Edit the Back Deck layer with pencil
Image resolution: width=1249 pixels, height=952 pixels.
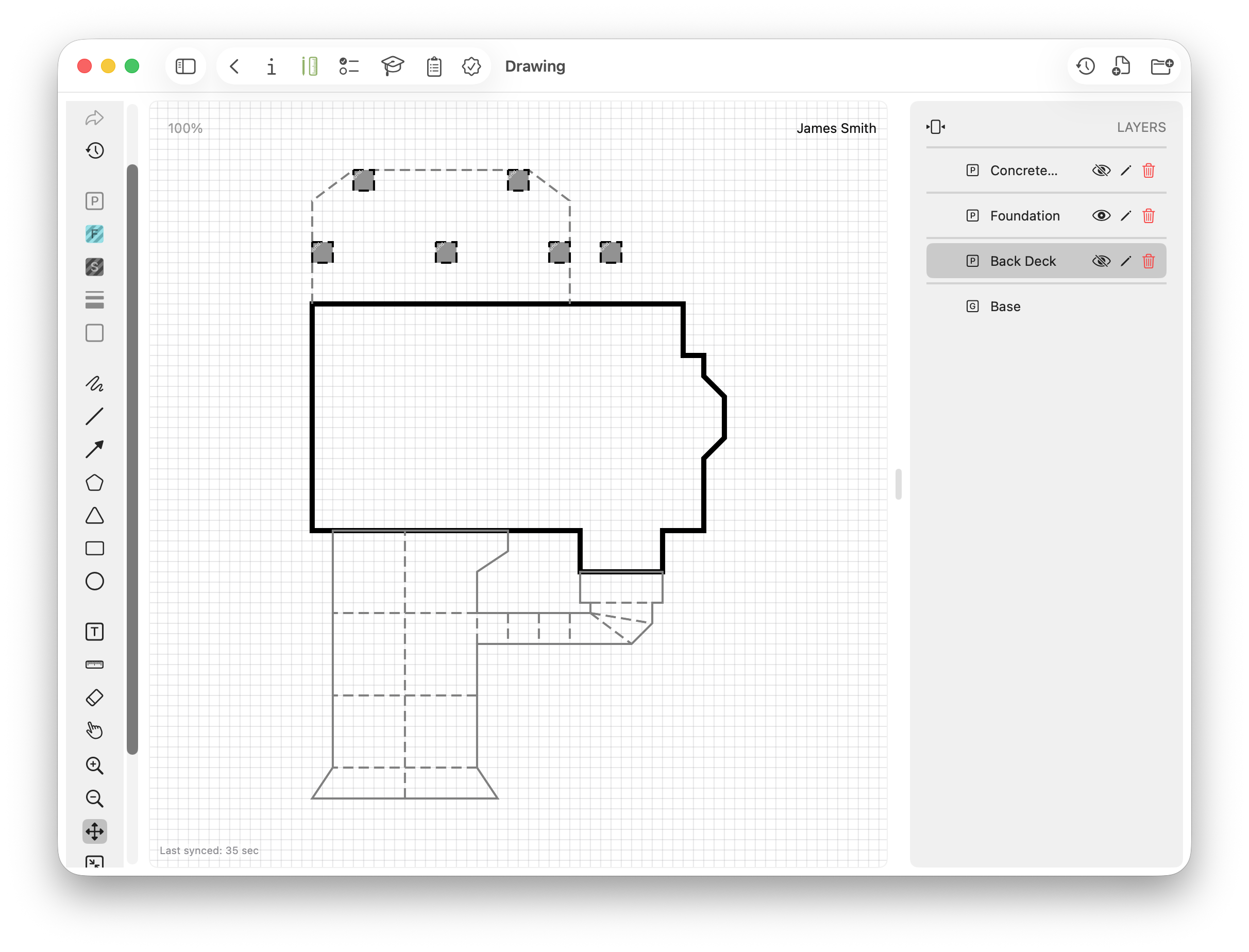click(x=1126, y=261)
